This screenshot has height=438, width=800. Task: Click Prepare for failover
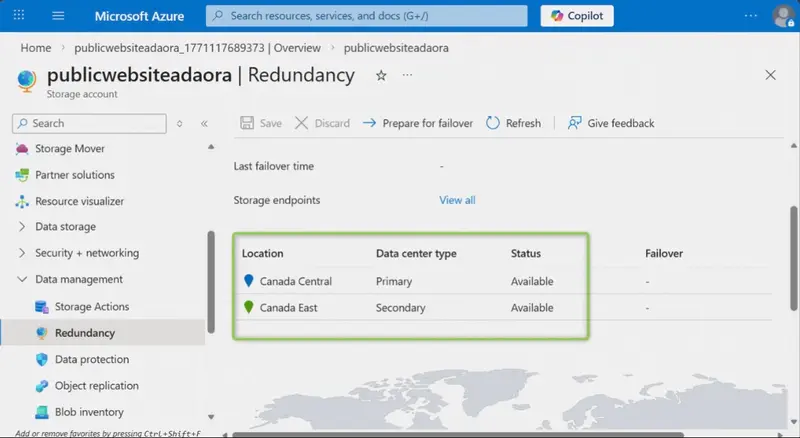tap(418, 123)
